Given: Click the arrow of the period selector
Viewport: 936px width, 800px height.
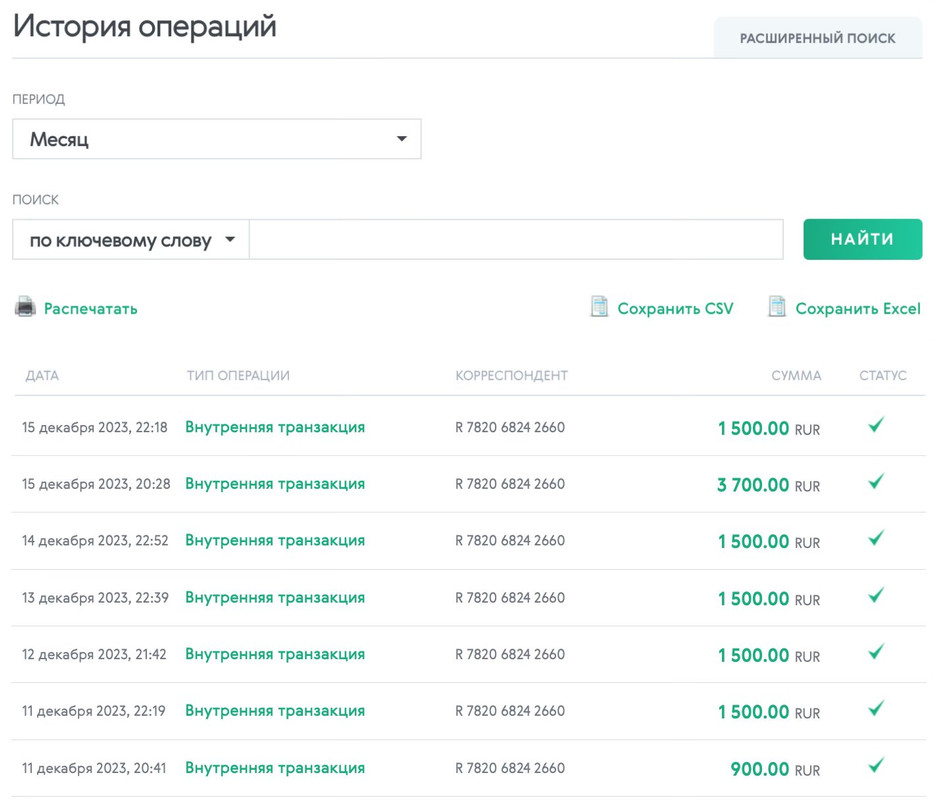Looking at the screenshot, I should point(402,139).
